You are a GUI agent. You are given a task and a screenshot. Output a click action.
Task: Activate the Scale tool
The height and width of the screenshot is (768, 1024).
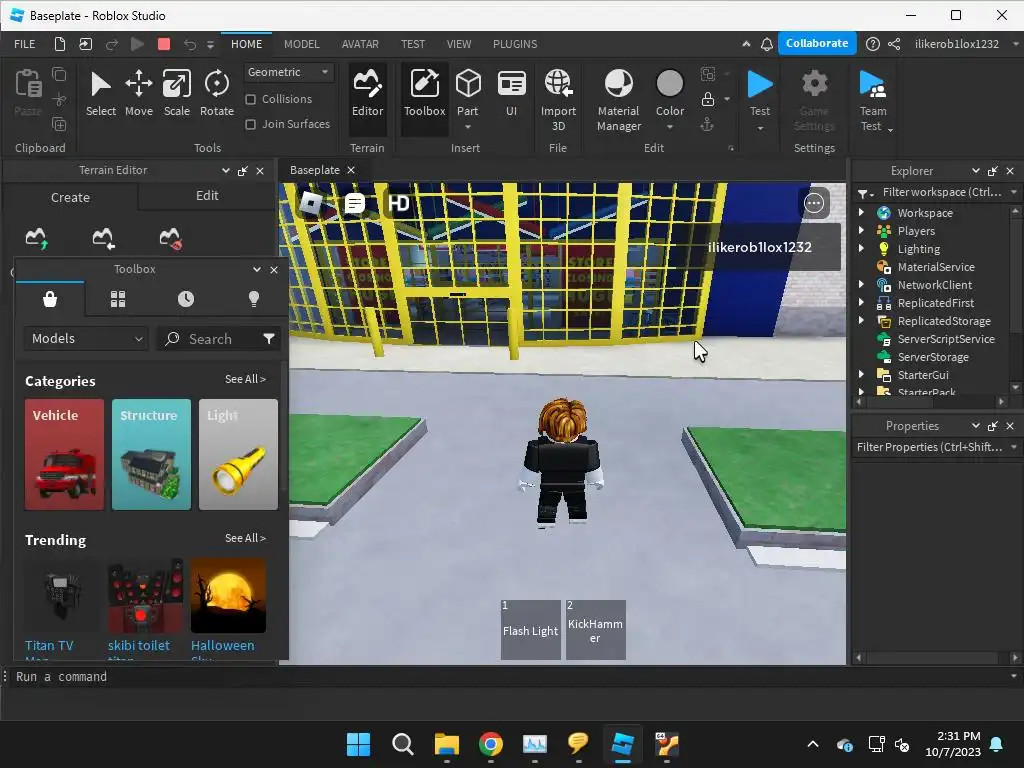point(176,93)
